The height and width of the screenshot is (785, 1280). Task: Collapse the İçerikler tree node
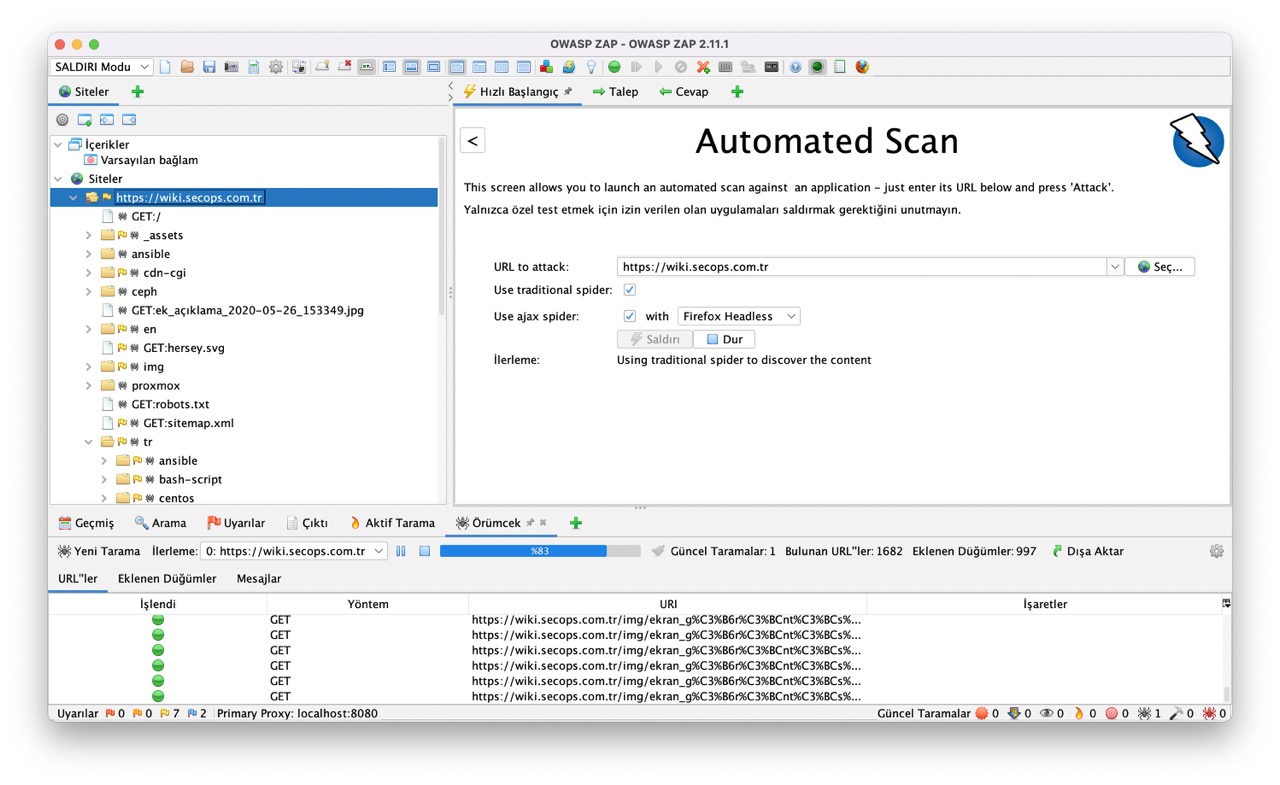pyautogui.click(x=58, y=145)
